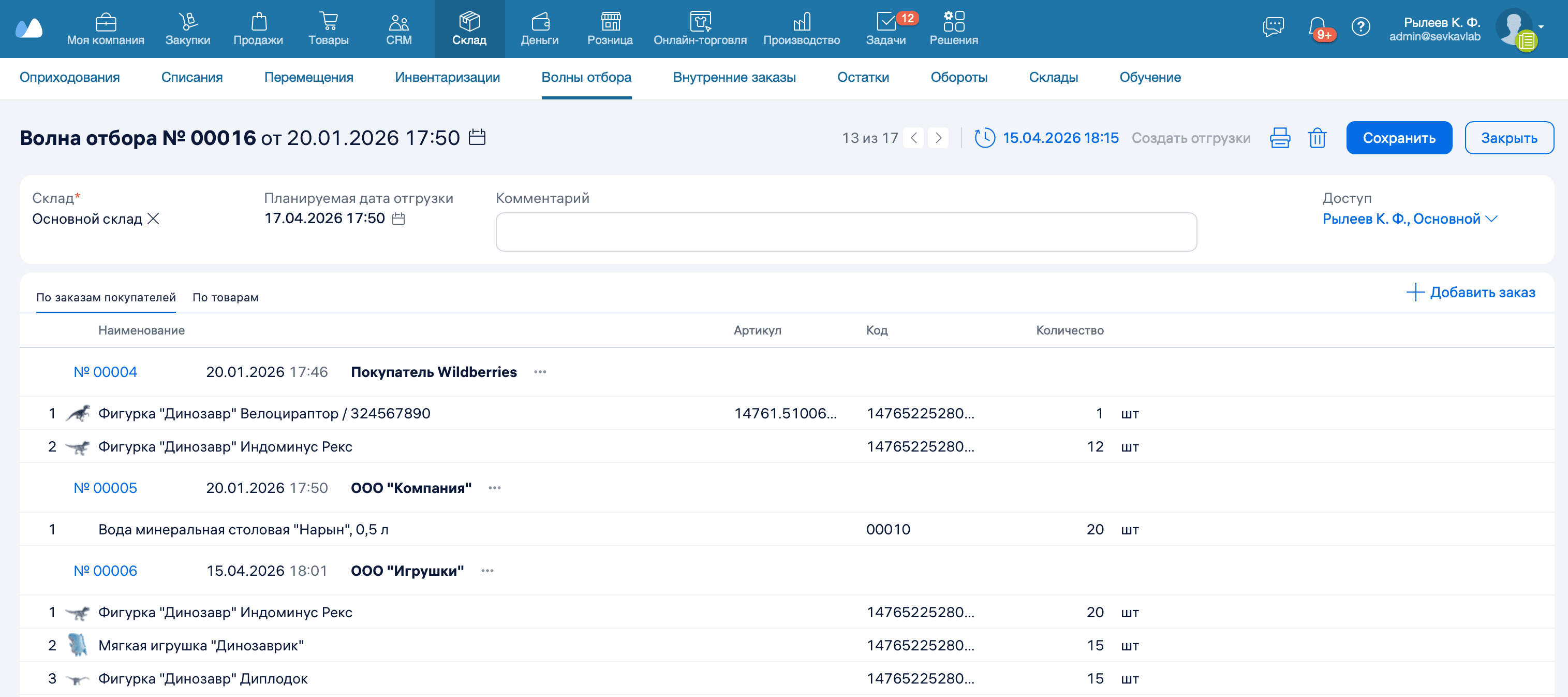Open change history 15.04.2026 18:15
1568x697 pixels.
tap(1046, 138)
